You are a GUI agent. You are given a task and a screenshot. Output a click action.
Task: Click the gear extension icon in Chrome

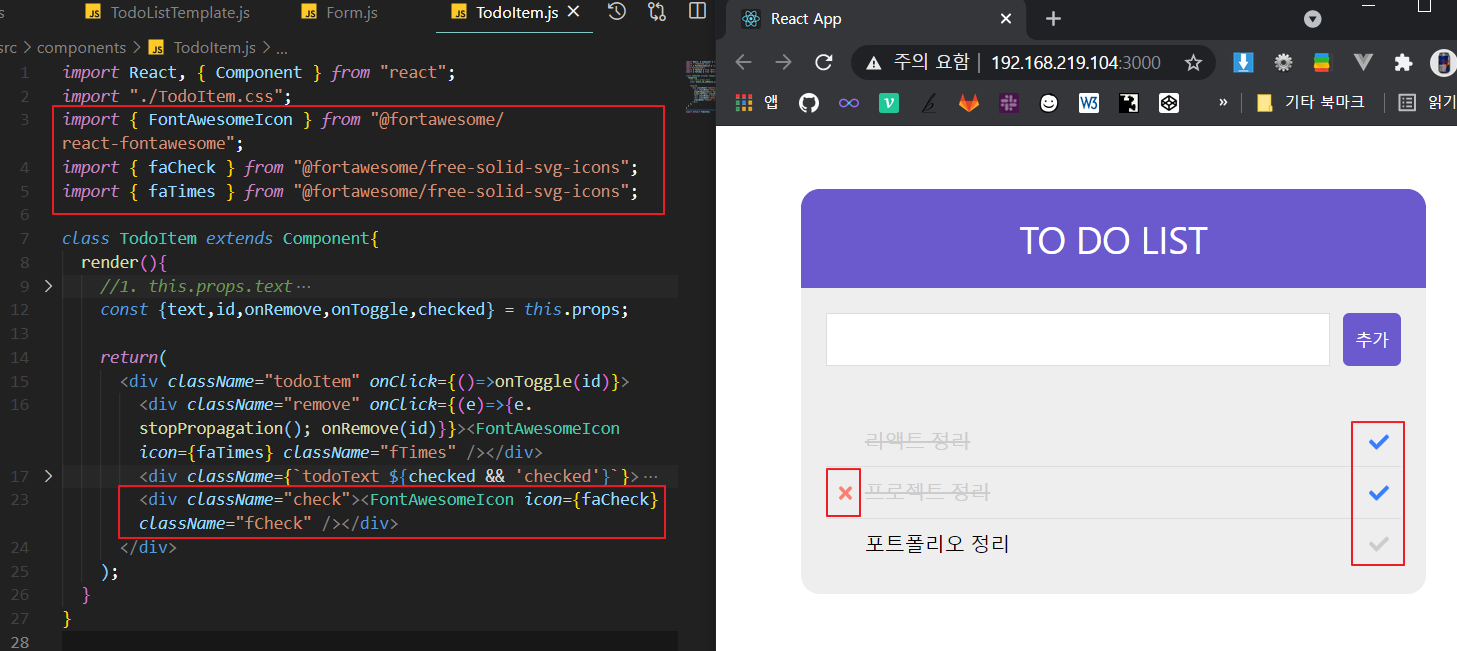point(1283,62)
